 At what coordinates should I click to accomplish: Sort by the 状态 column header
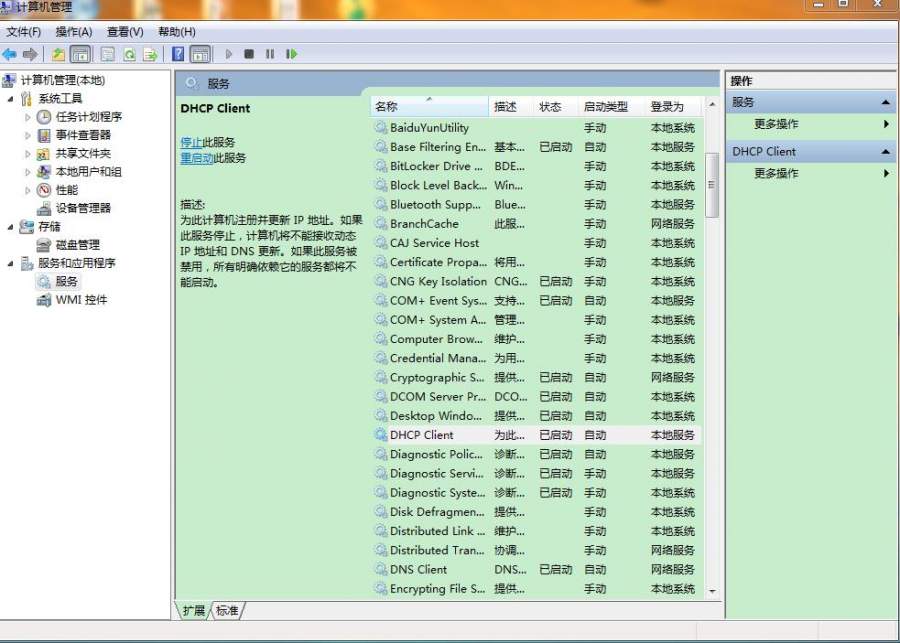pyautogui.click(x=556, y=107)
